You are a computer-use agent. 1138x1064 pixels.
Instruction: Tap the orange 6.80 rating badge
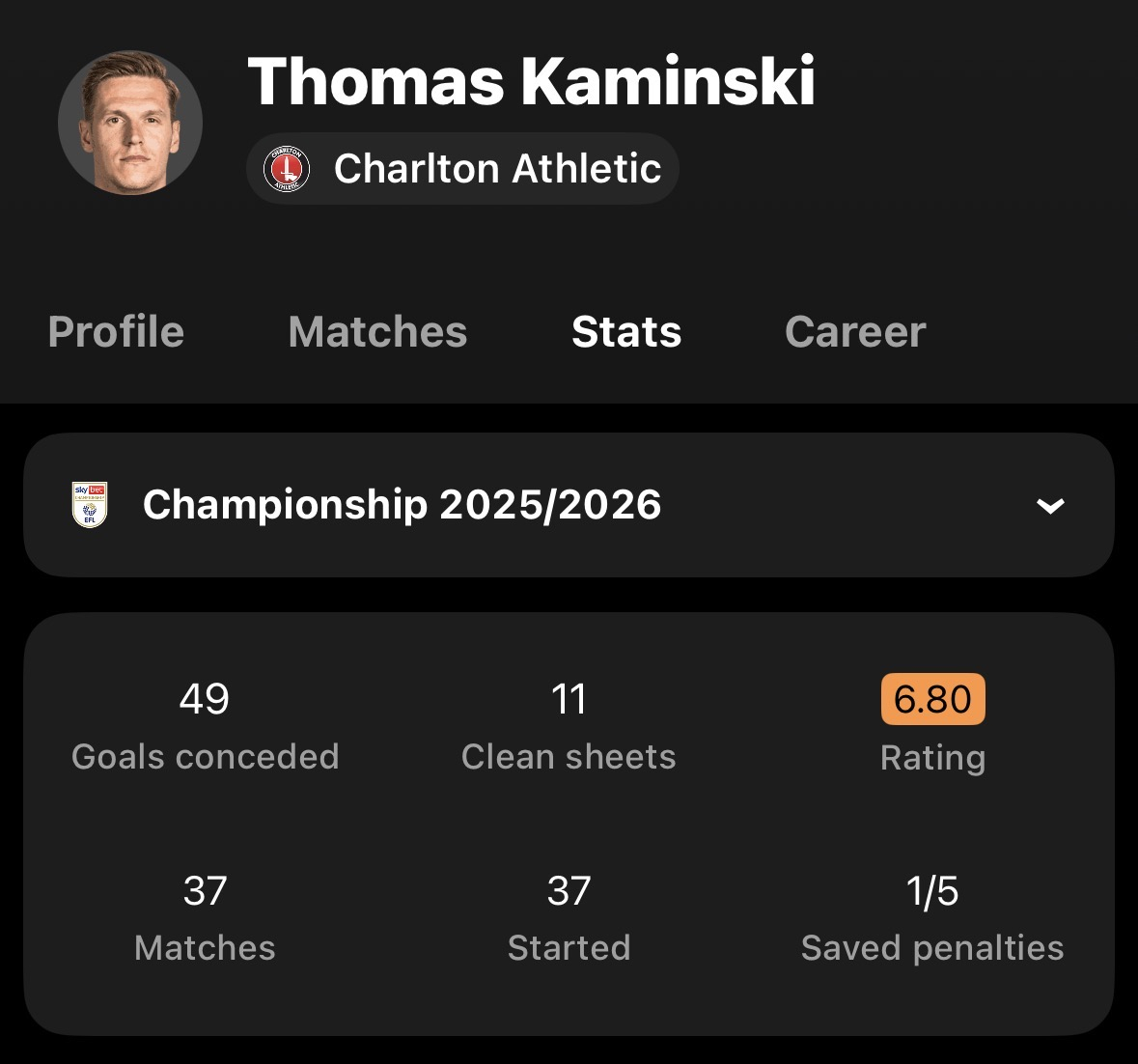click(932, 699)
